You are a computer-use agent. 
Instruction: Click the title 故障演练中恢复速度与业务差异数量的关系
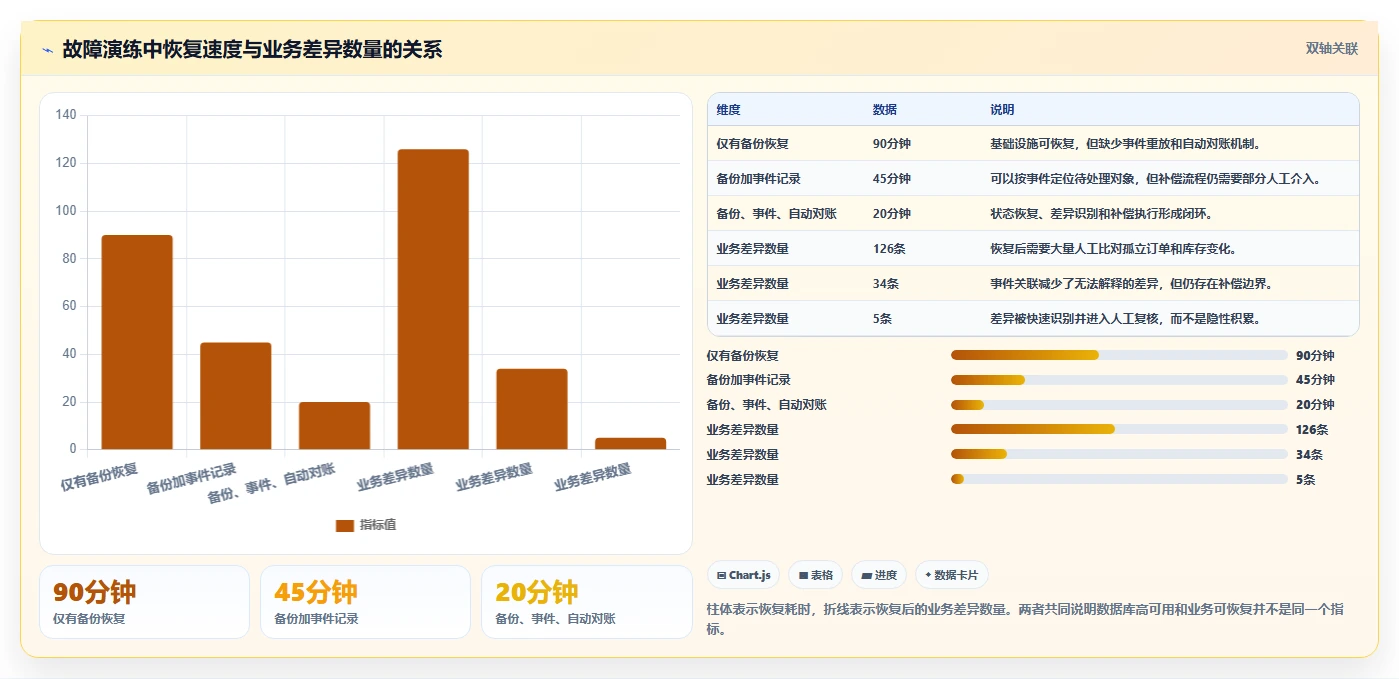(x=252, y=49)
